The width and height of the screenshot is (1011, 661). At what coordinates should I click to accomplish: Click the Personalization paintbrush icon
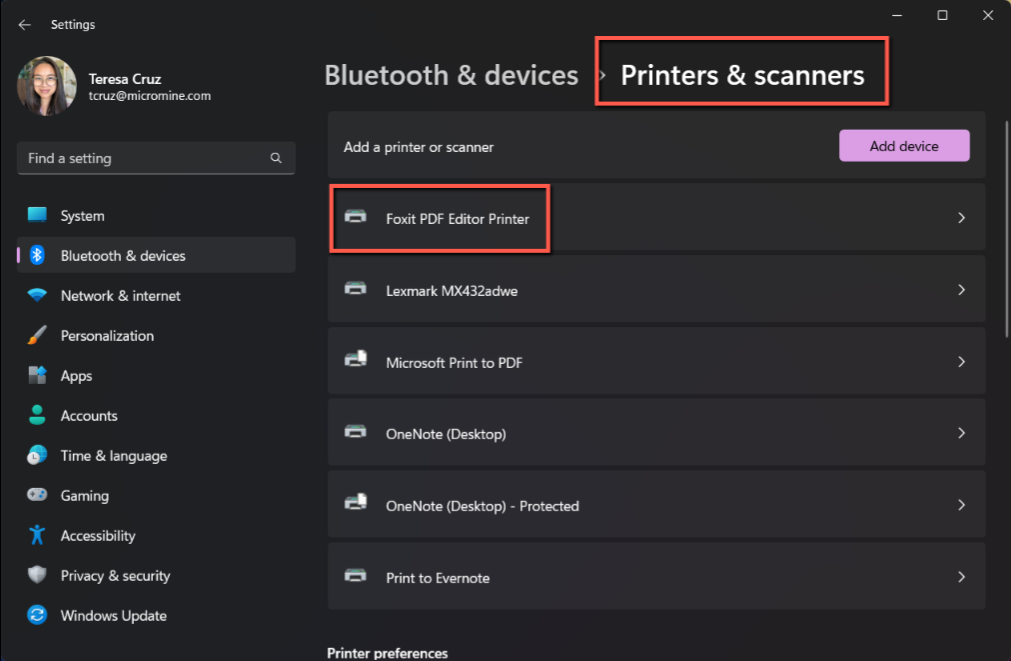(x=37, y=336)
